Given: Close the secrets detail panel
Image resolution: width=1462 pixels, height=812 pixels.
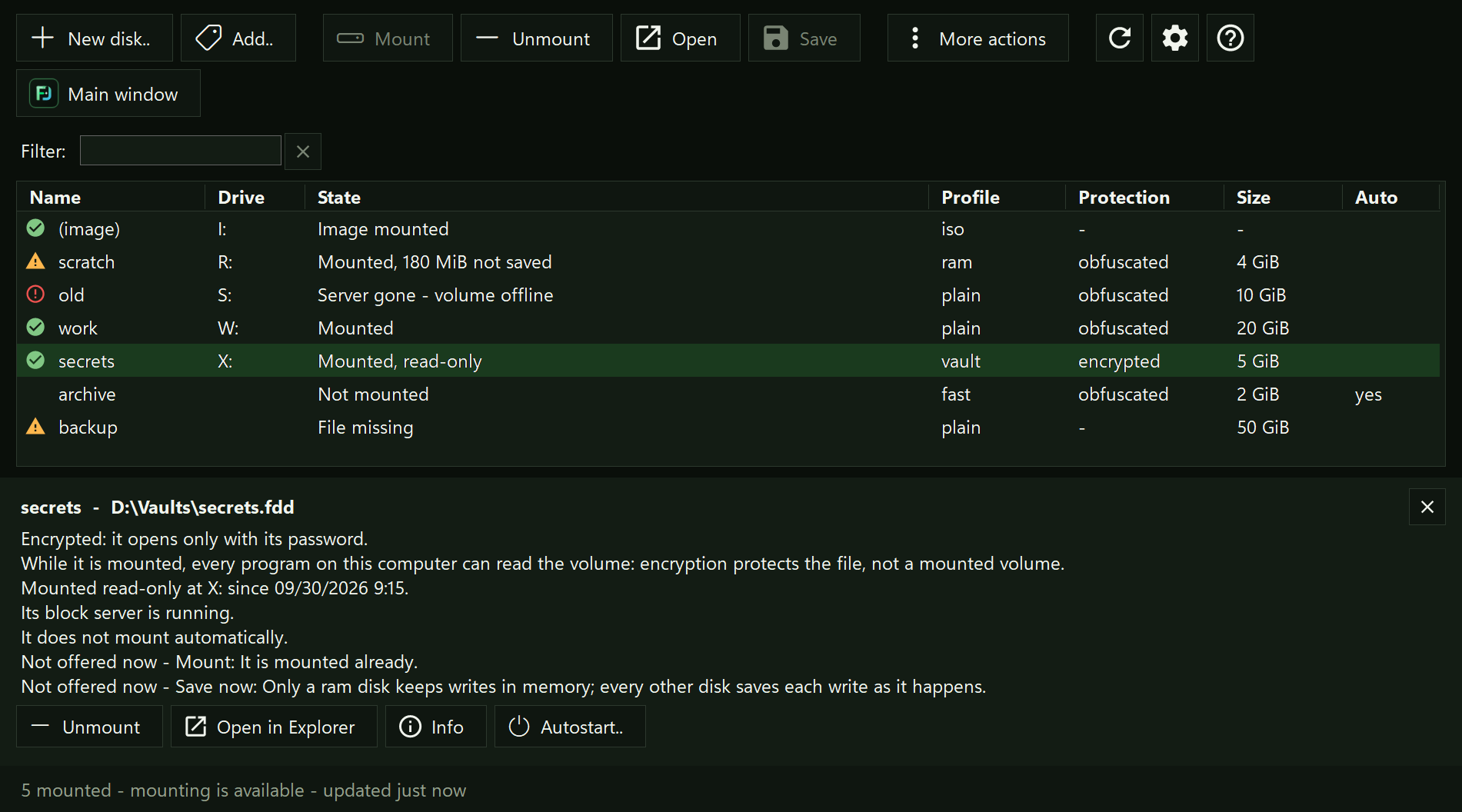Looking at the screenshot, I should 1427,507.
